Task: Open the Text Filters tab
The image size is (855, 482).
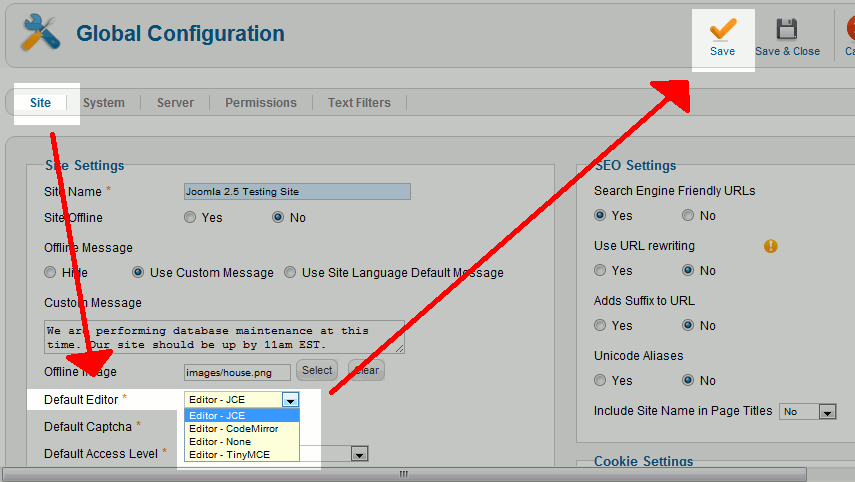Action: coord(359,103)
